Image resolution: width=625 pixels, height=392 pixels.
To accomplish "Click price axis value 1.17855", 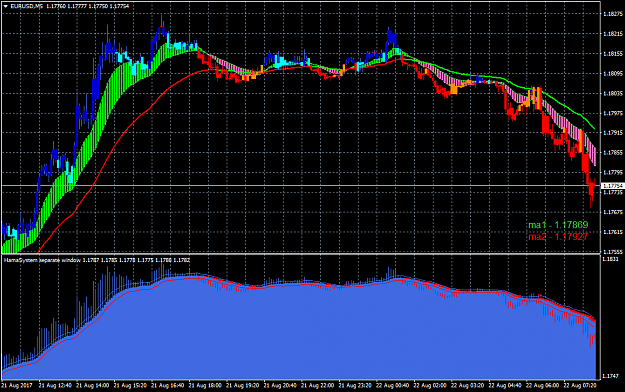I will point(613,153).
